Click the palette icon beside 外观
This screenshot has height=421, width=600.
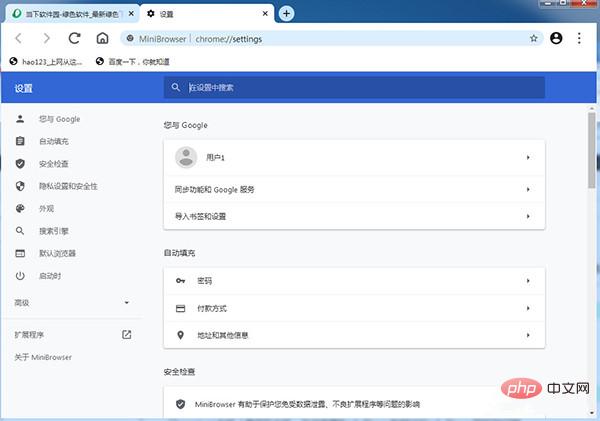pos(20,209)
